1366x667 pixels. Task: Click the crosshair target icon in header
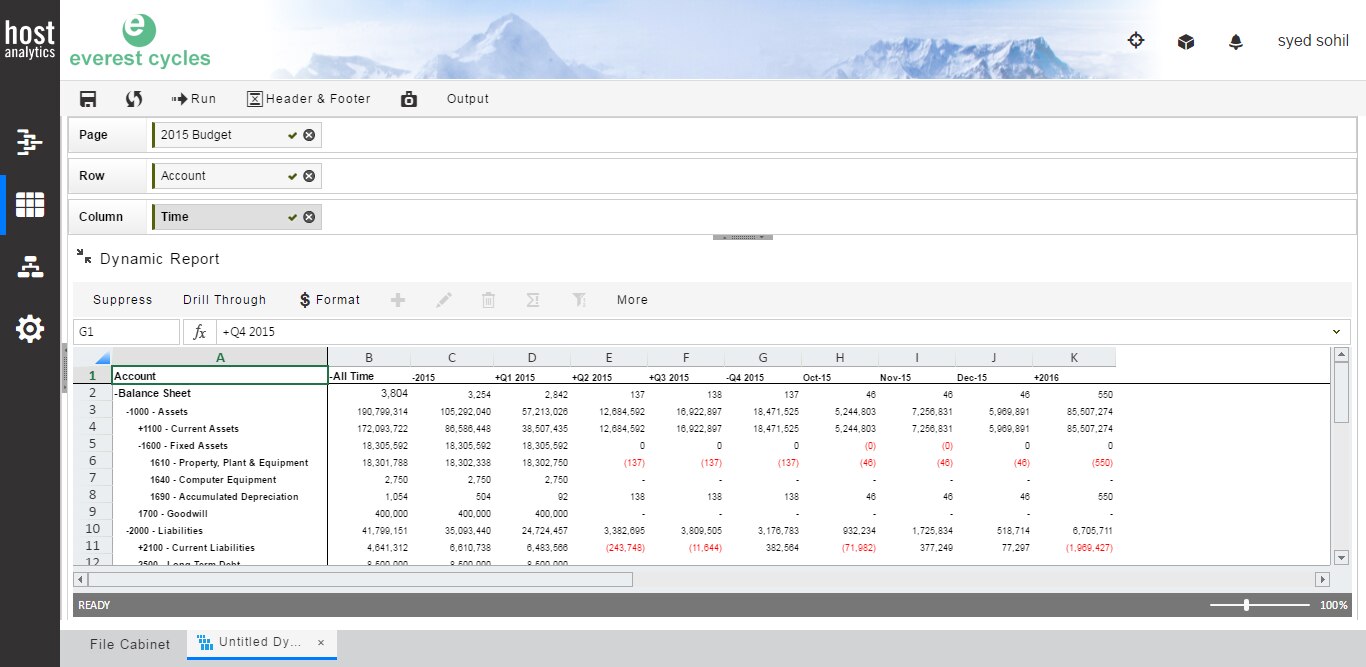coord(1136,41)
